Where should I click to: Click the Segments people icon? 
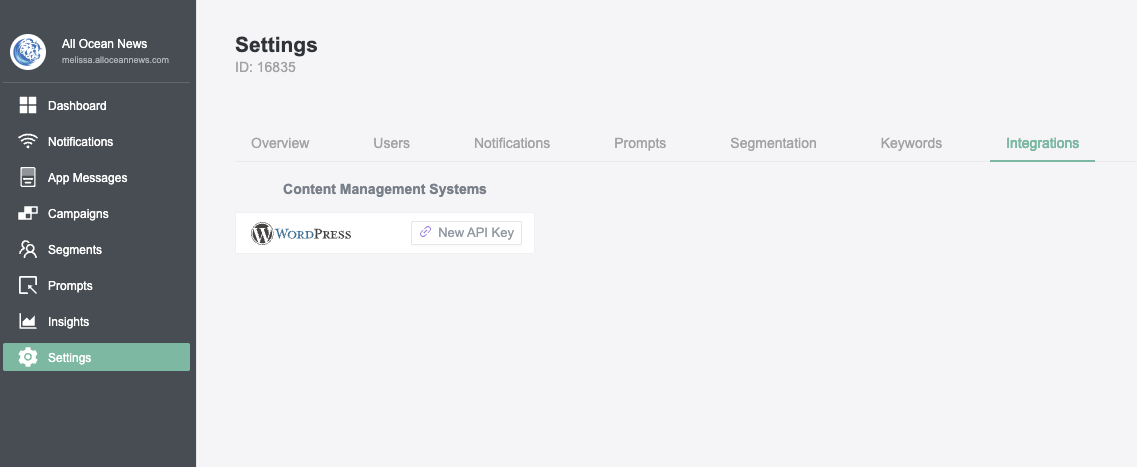coord(28,250)
